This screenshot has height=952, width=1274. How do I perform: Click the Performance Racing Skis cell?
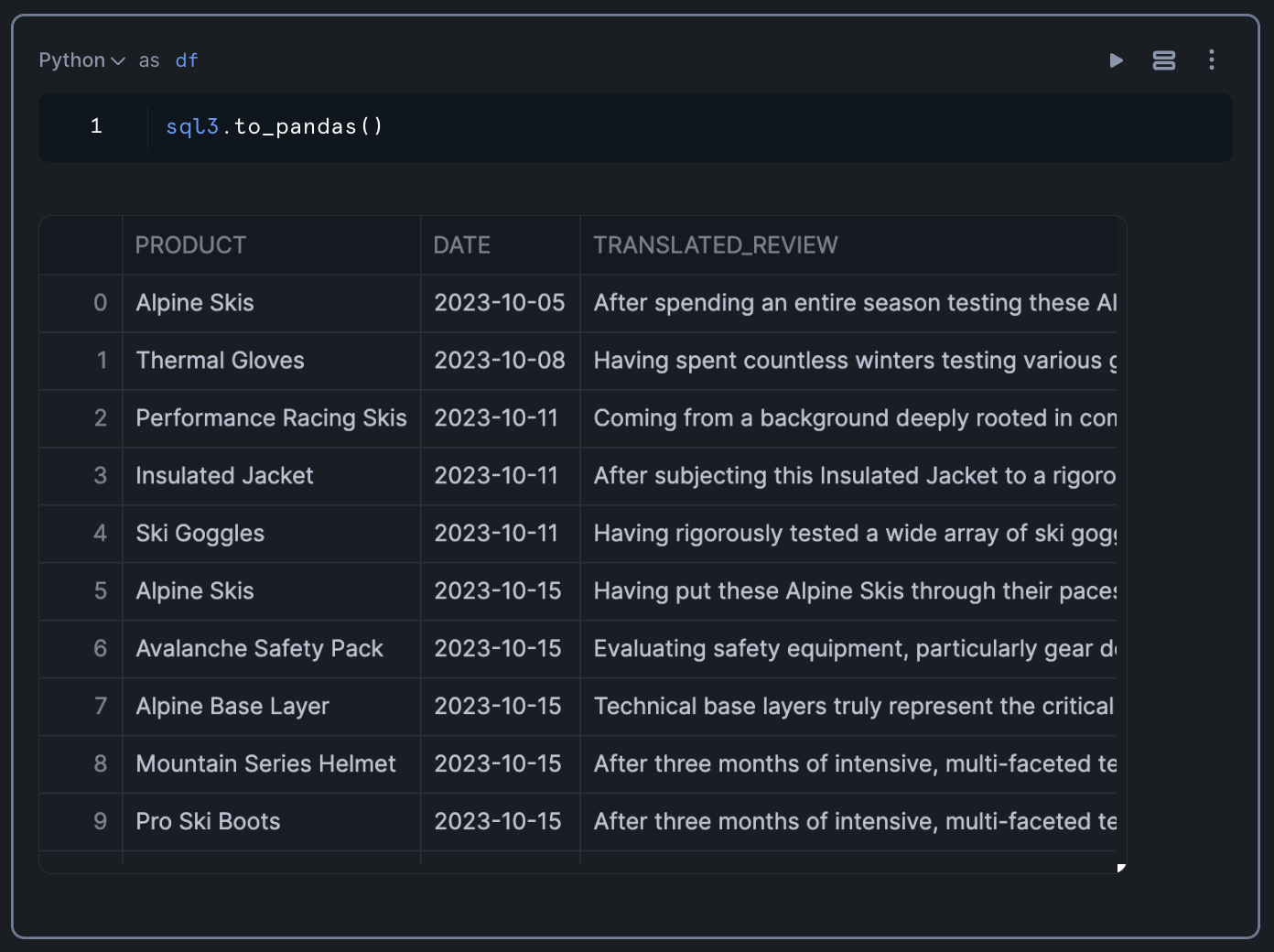point(271,418)
